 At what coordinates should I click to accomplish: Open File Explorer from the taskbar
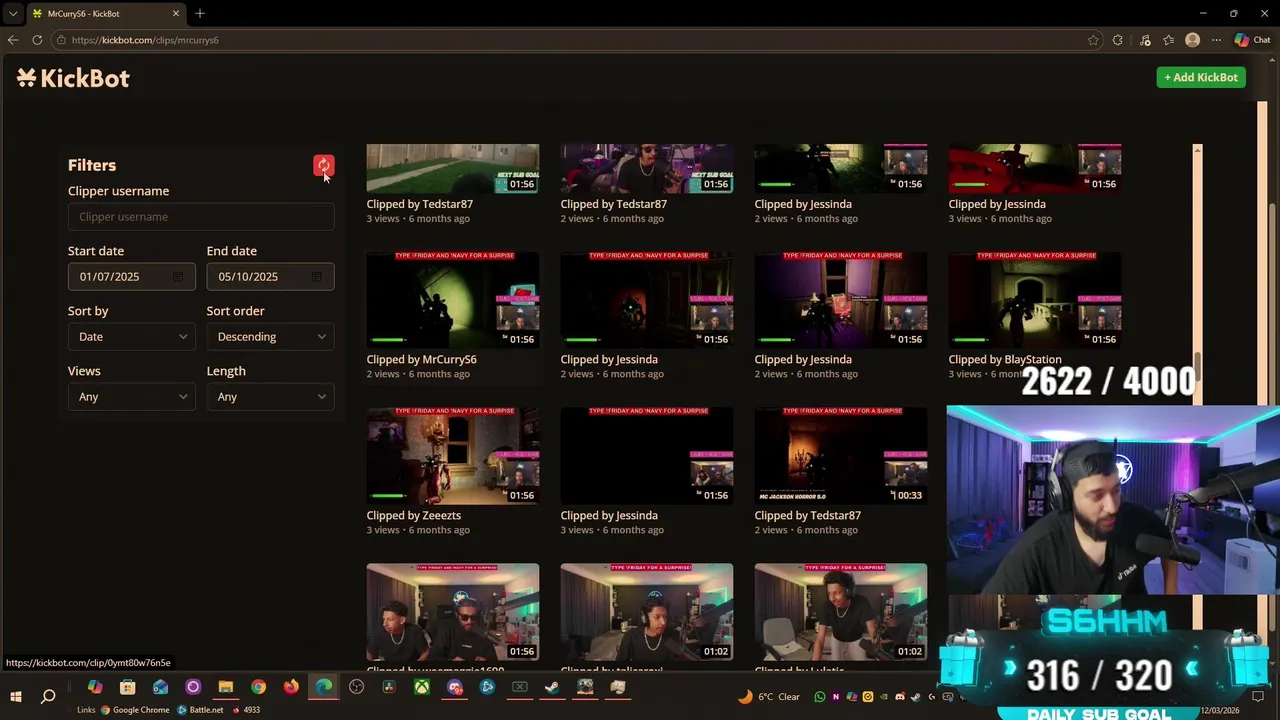[226, 687]
